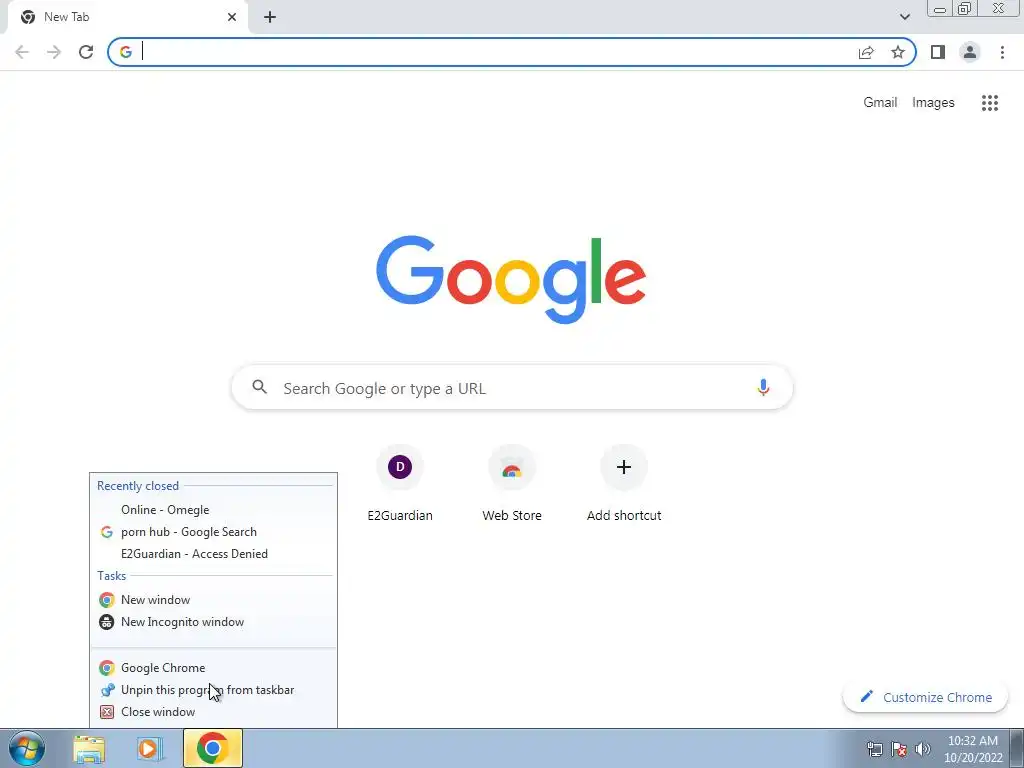This screenshot has width=1024, height=768.
Task: Reload the current page
Action: point(86,52)
